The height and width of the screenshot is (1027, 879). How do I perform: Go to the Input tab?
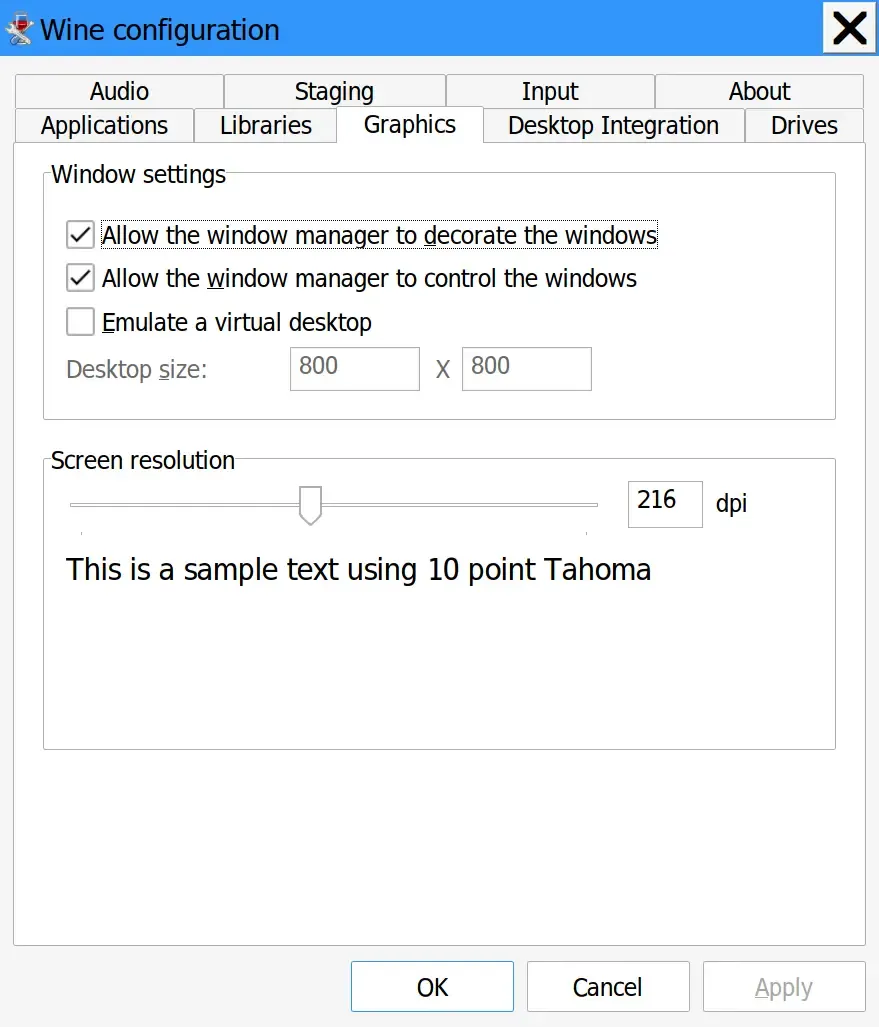pos(550,92)
